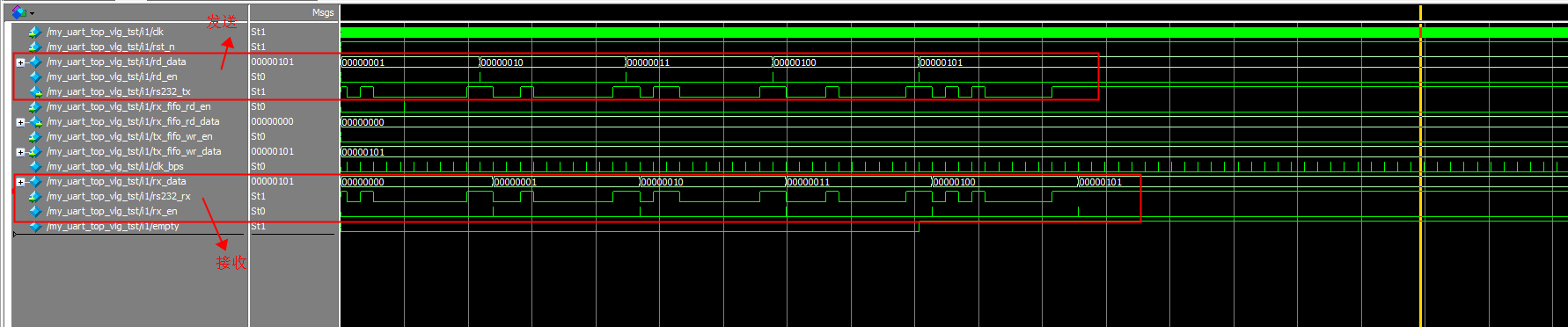This screenshot has width=1568, height=327.
Task: Open the dropdown arrow next to header icon
Action: point(33,13)
